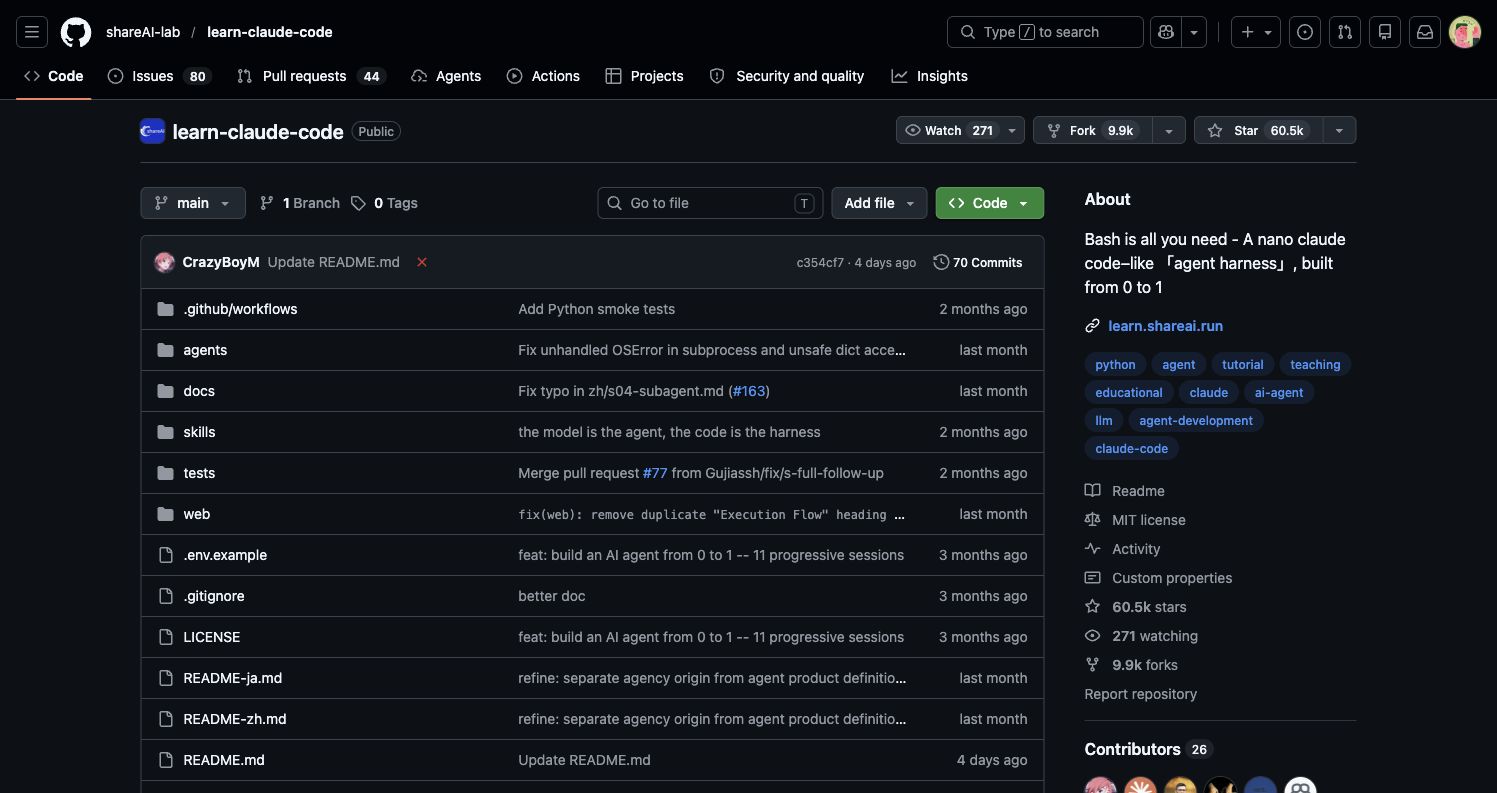Click the Go to file search field
Viewport: 1497px width, 793px height.
point(710,203)
